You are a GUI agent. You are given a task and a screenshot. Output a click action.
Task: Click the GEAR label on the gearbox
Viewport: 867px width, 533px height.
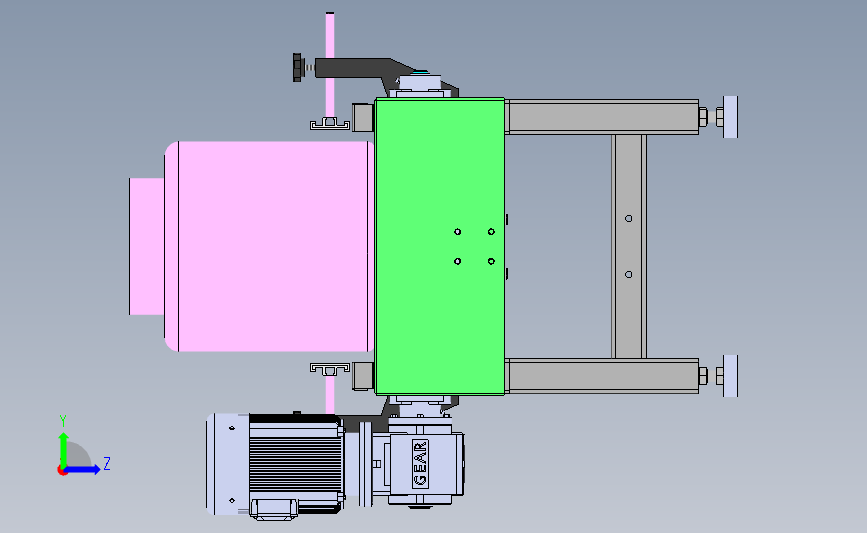click(420, 463)
